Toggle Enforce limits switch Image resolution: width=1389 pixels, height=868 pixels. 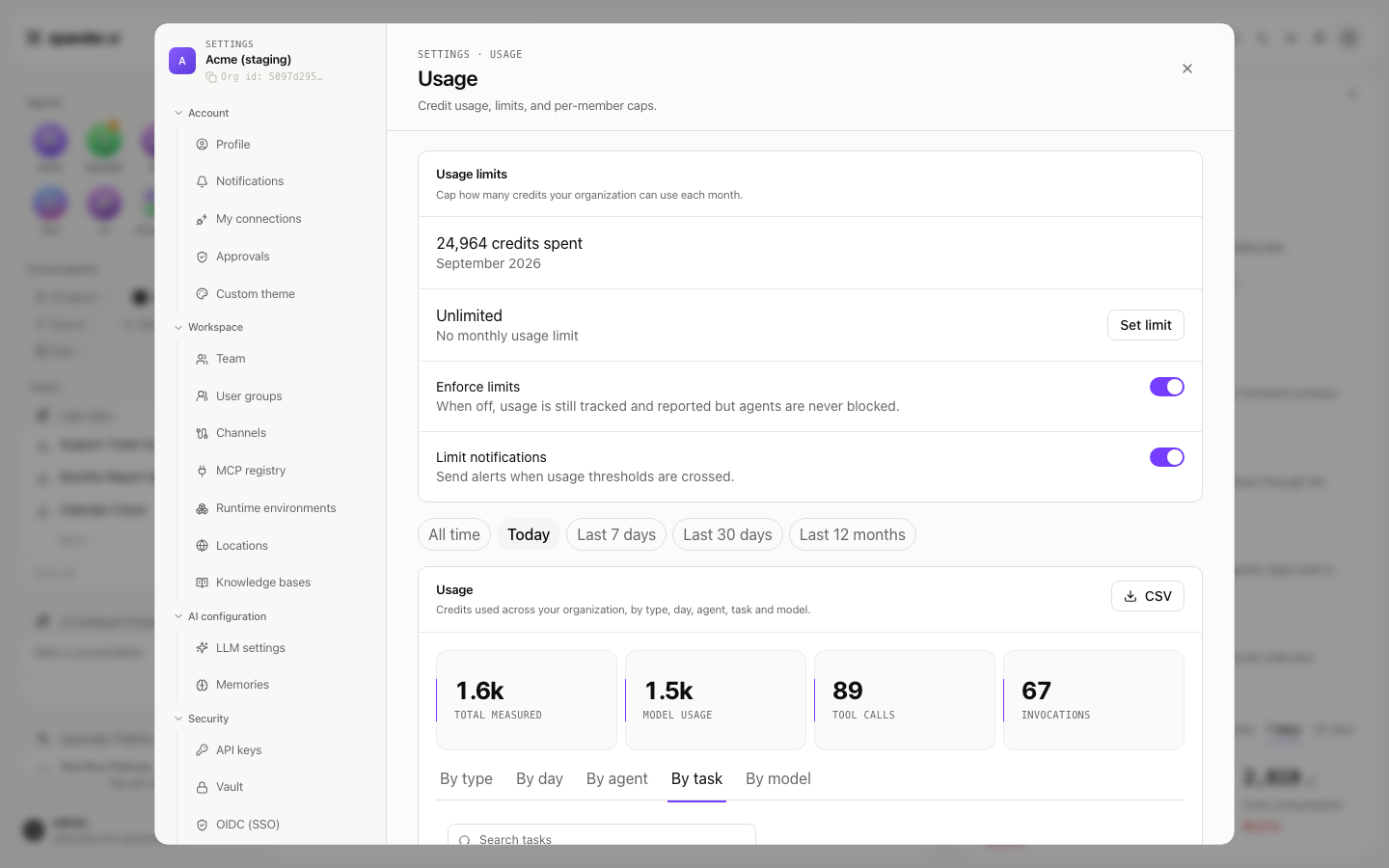1167,387
